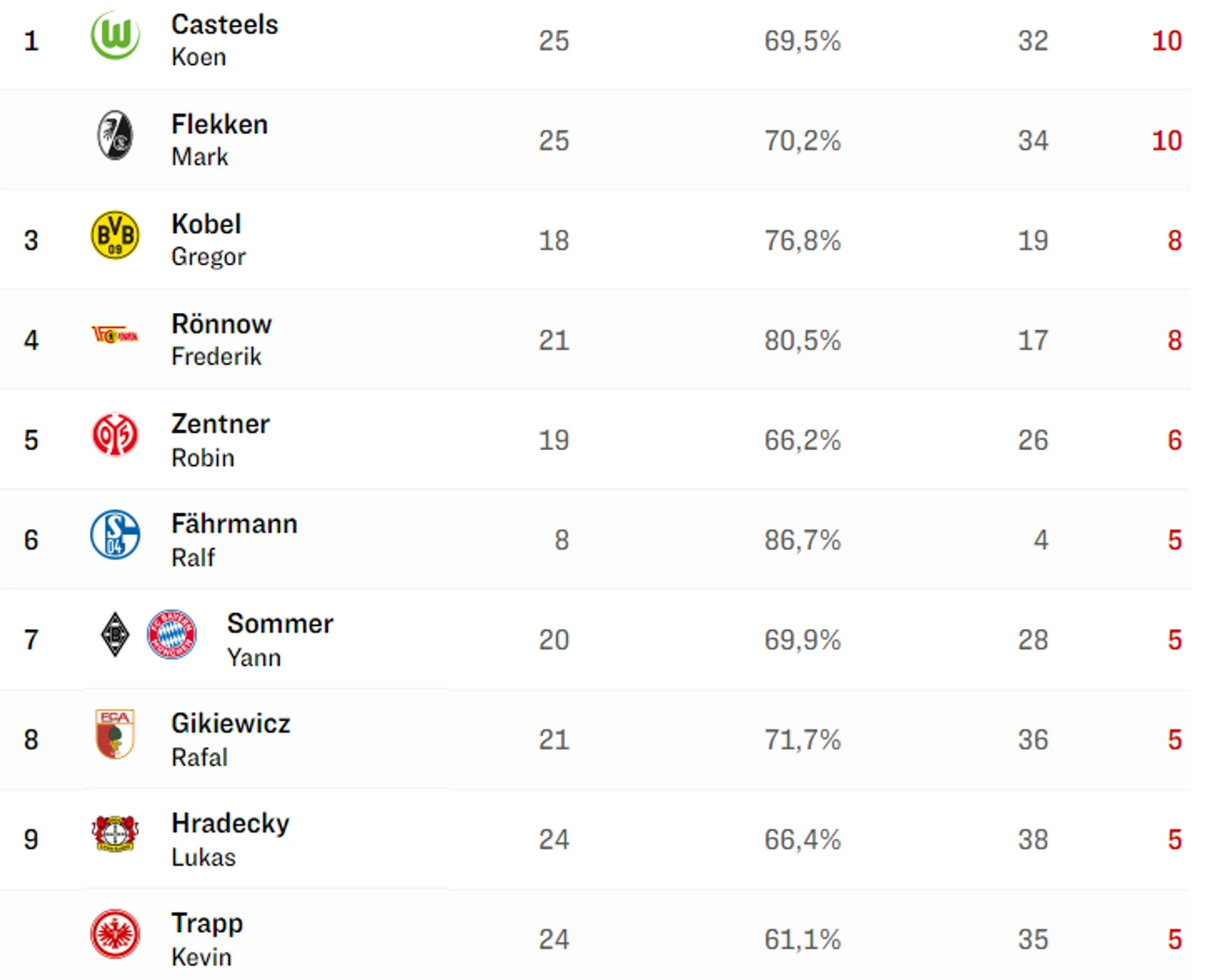The image size is (1228, 980).
Task: Click the FC Bayern München logo
Action: click(x=172, y=634)
